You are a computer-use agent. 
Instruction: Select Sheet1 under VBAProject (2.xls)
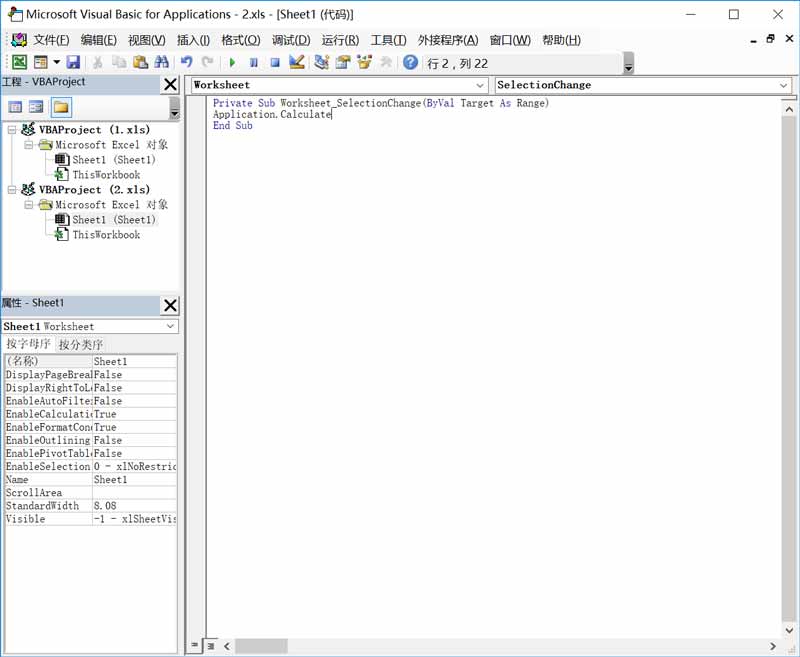[x=114, y=220]
